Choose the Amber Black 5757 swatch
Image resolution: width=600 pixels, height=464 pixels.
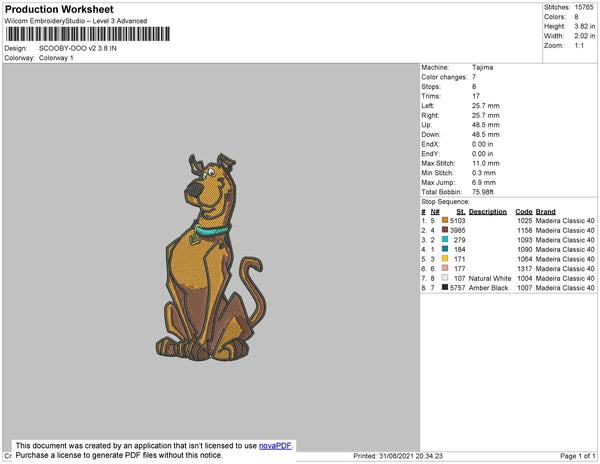pyautogui.click(x=445, y=287)
